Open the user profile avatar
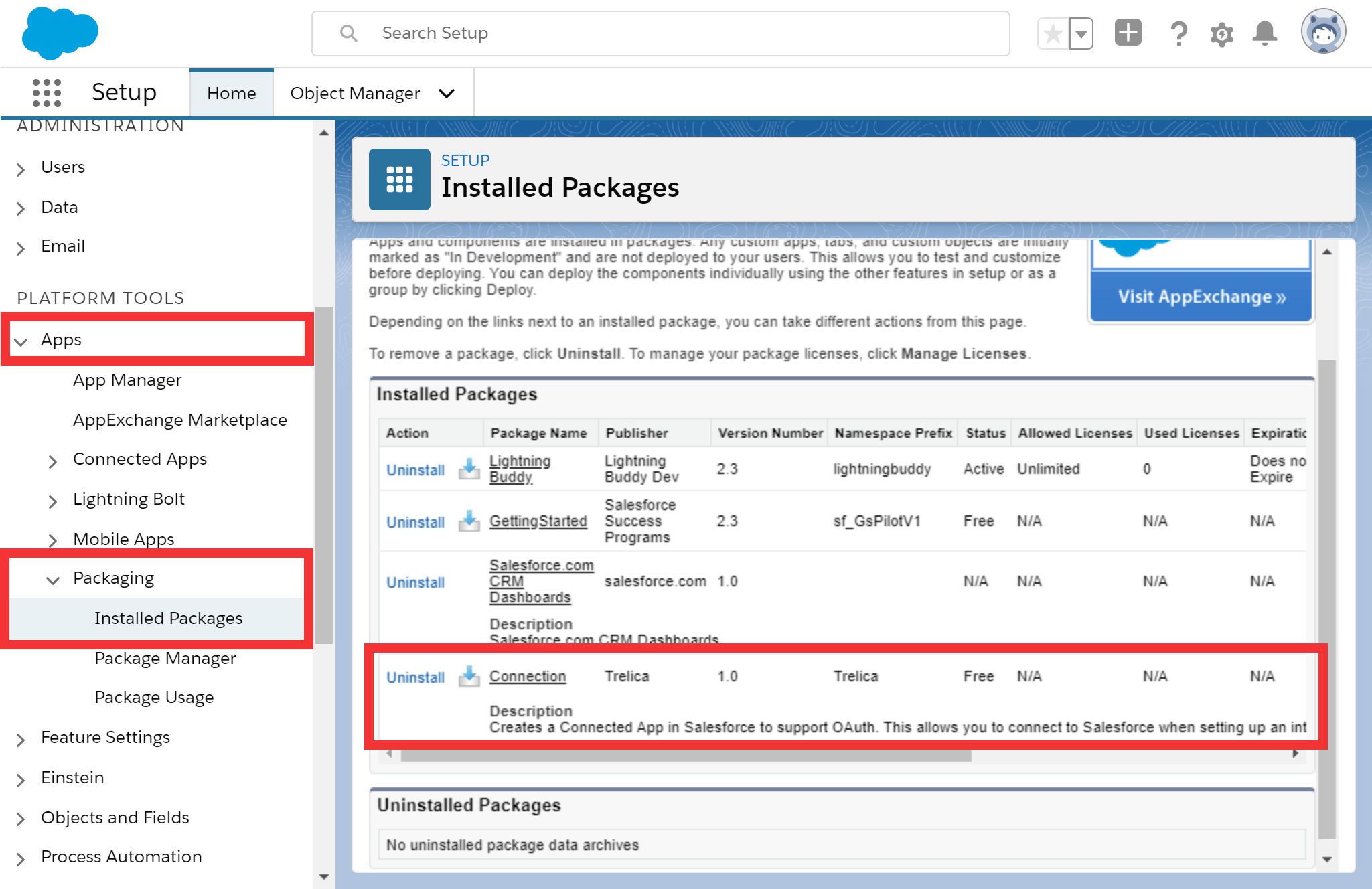 (1323, 31)
